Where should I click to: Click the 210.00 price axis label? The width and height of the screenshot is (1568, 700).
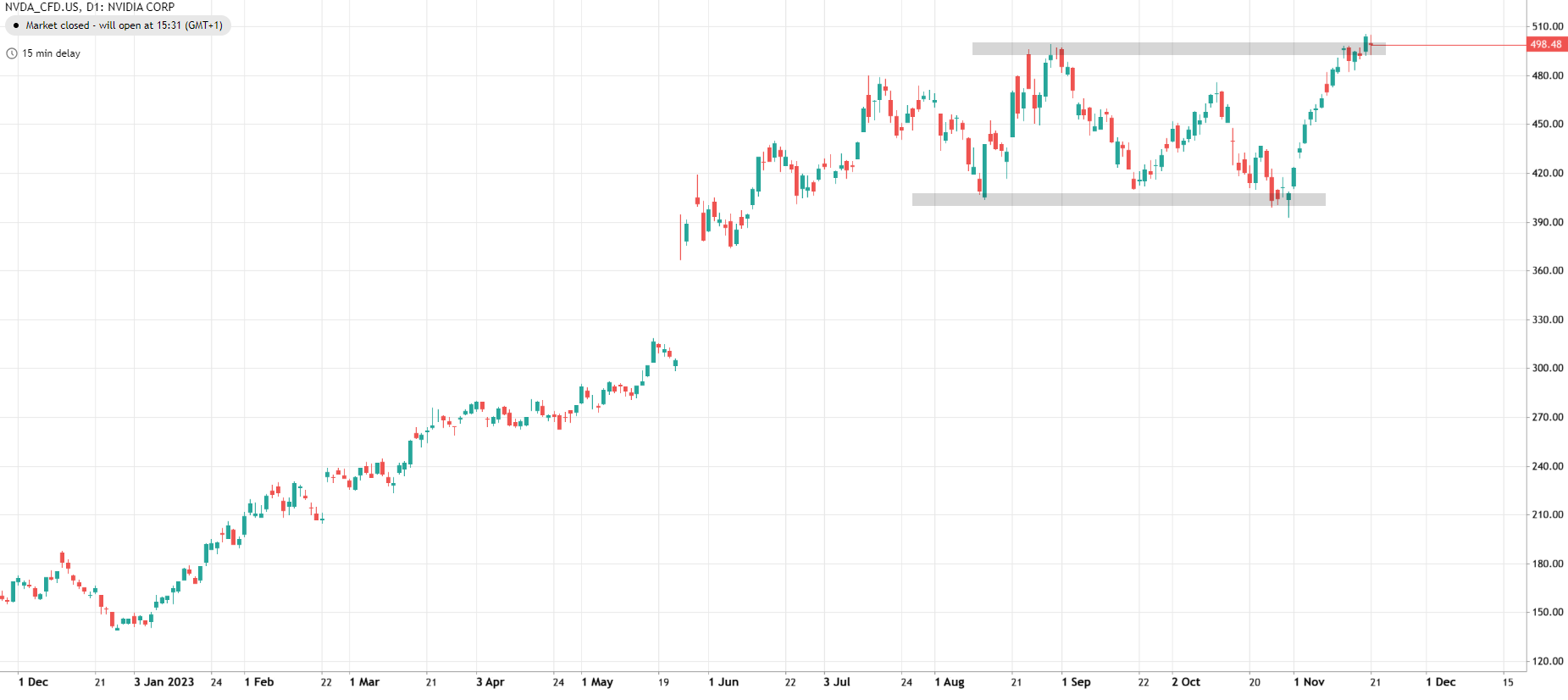pyautogui.click(x=1548, y=514)
